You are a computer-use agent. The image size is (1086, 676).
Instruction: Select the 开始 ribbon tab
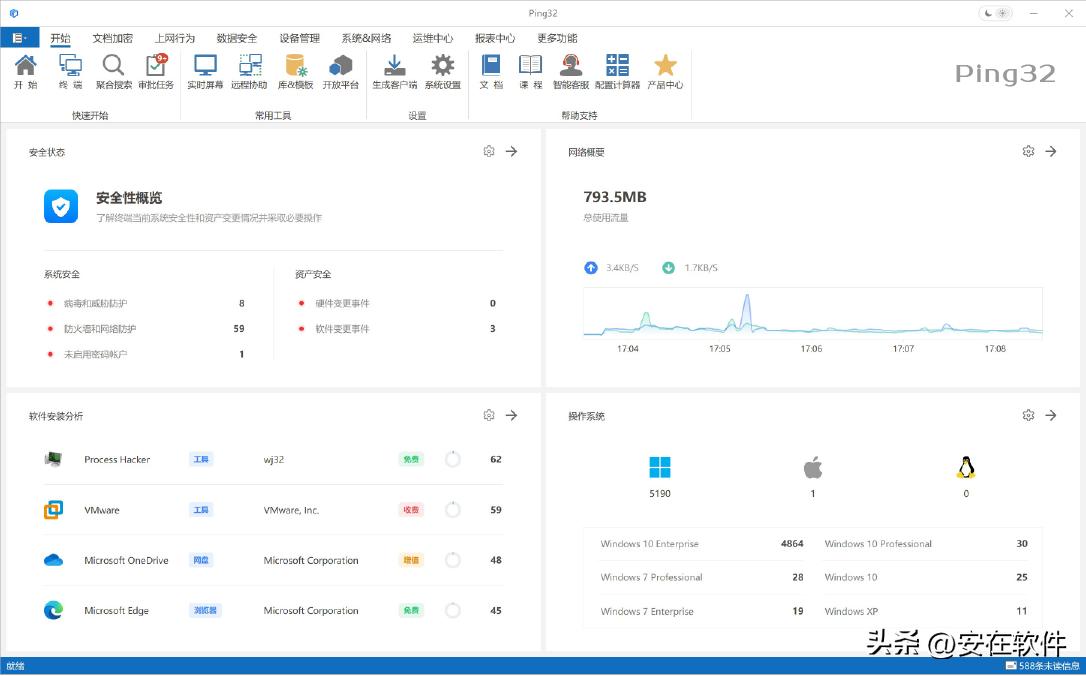coord(60,38)
